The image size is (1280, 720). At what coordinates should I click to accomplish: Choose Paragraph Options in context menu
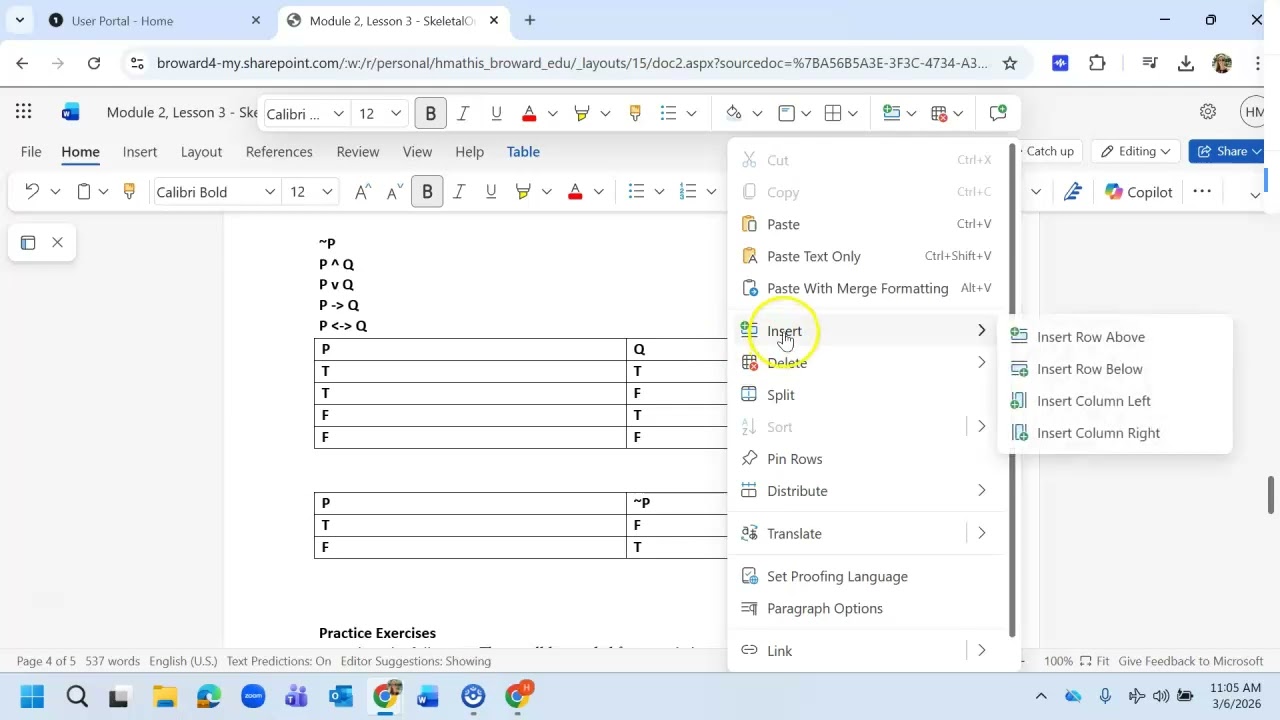(869, 608)
